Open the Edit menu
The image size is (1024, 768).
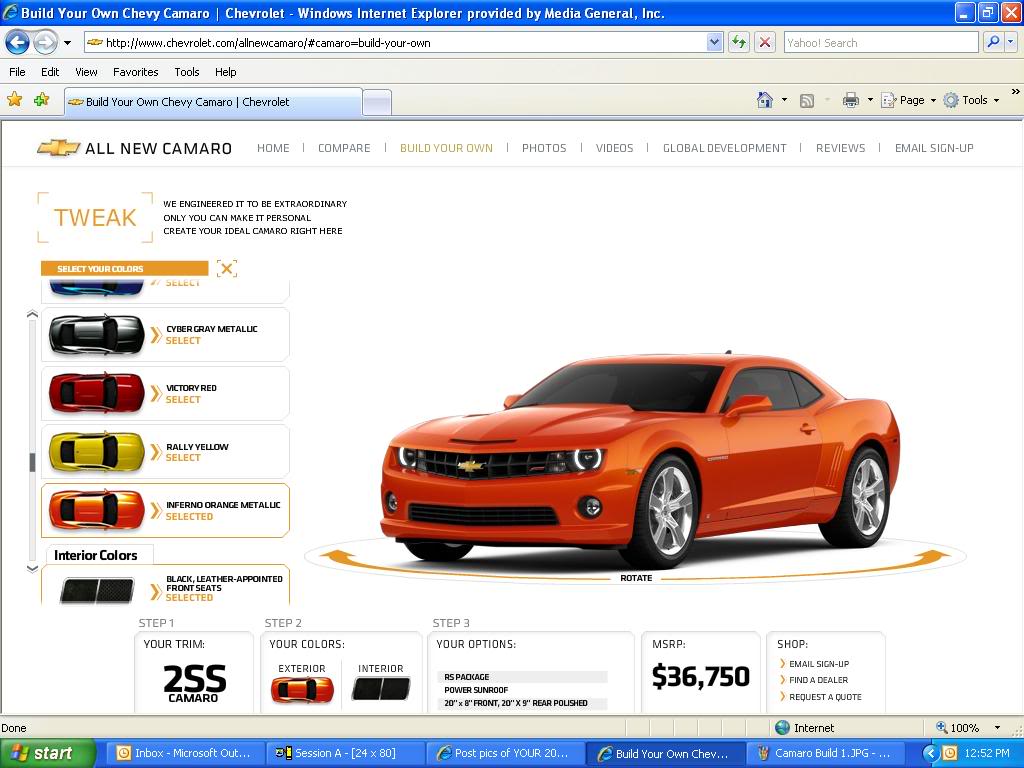tap(50, 72)
